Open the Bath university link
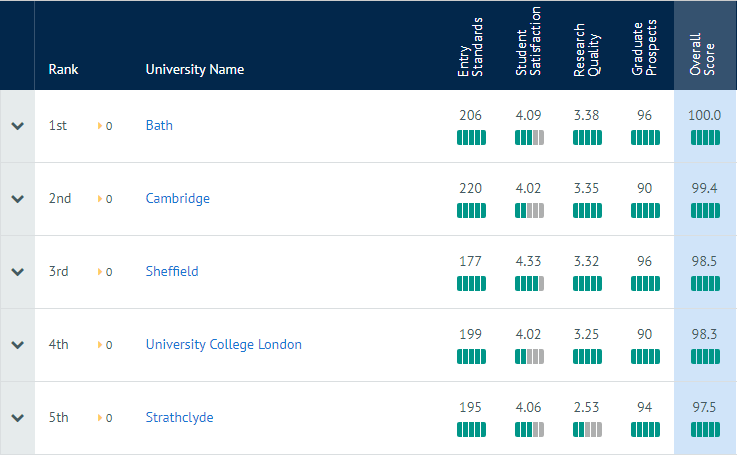Viewport: 737px width, 455px height. [159, 125]
